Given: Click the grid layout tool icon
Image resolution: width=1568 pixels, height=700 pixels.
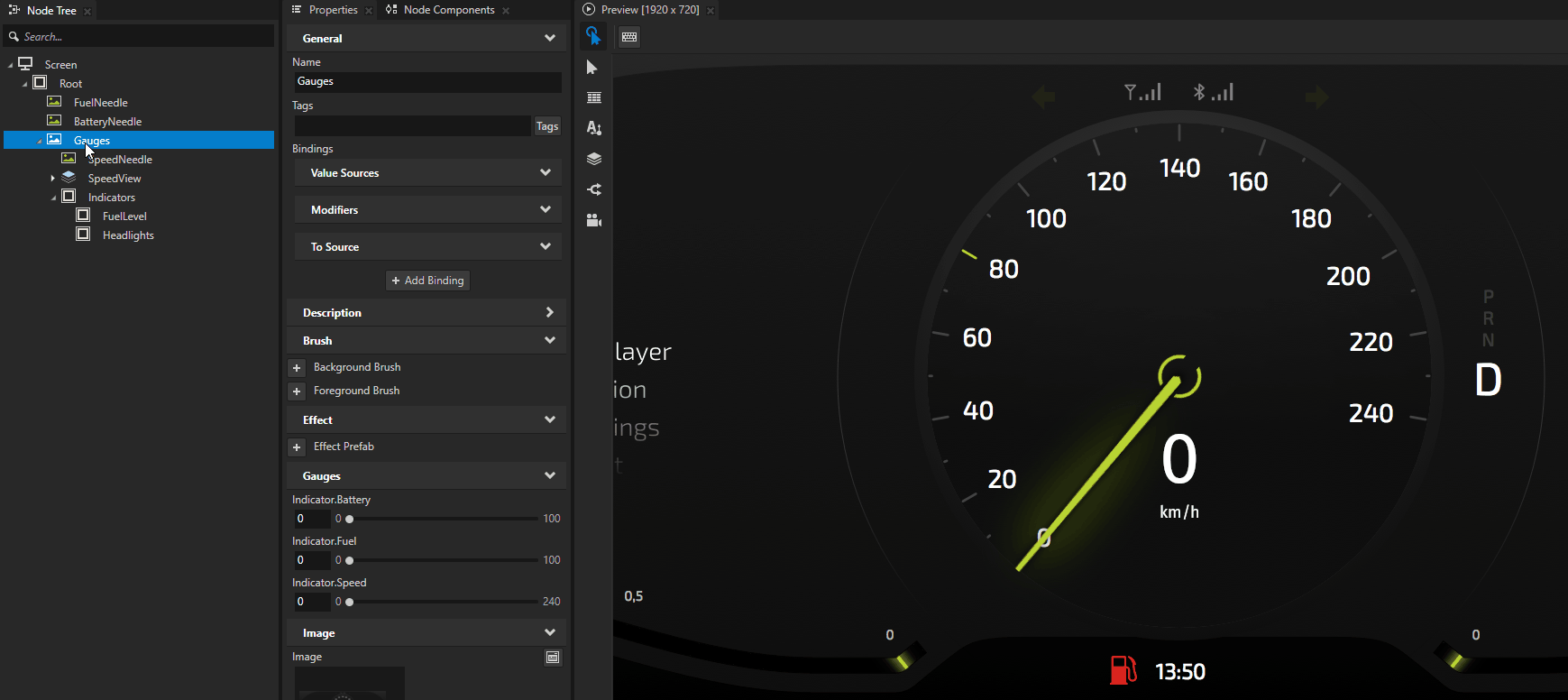Looking at the screenshot, I should point(593,97).
